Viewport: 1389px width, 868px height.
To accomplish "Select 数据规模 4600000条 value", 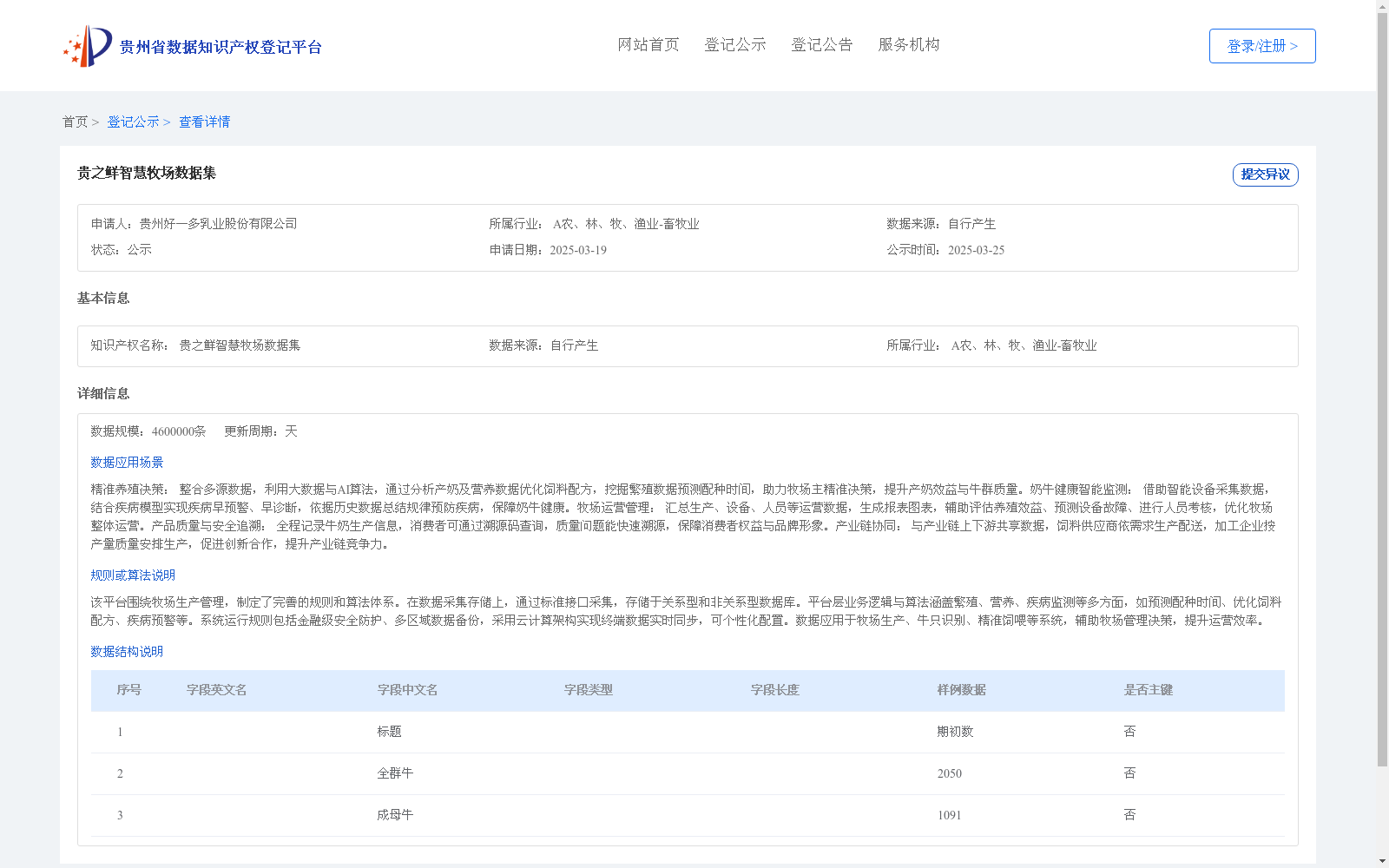I will tap(179, 431).
